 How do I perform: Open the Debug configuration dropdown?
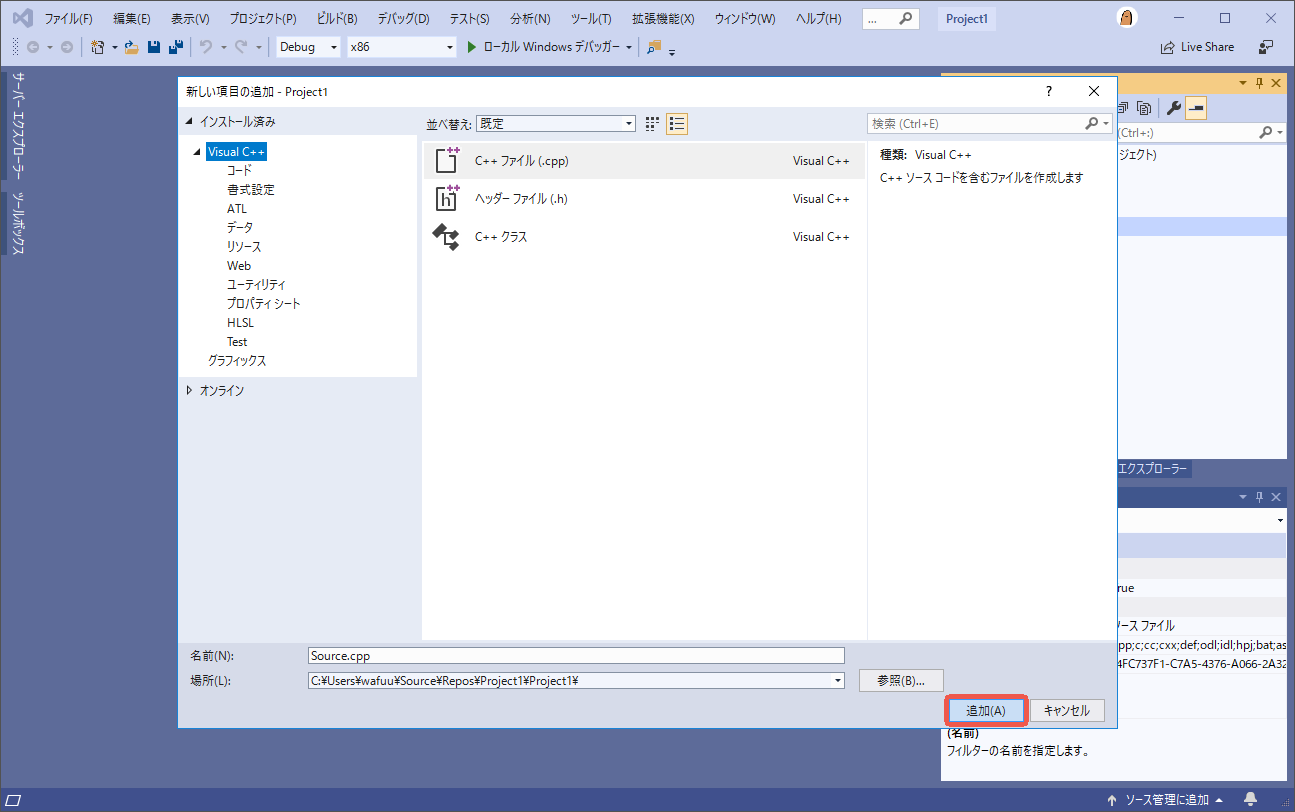click(308, 47)
